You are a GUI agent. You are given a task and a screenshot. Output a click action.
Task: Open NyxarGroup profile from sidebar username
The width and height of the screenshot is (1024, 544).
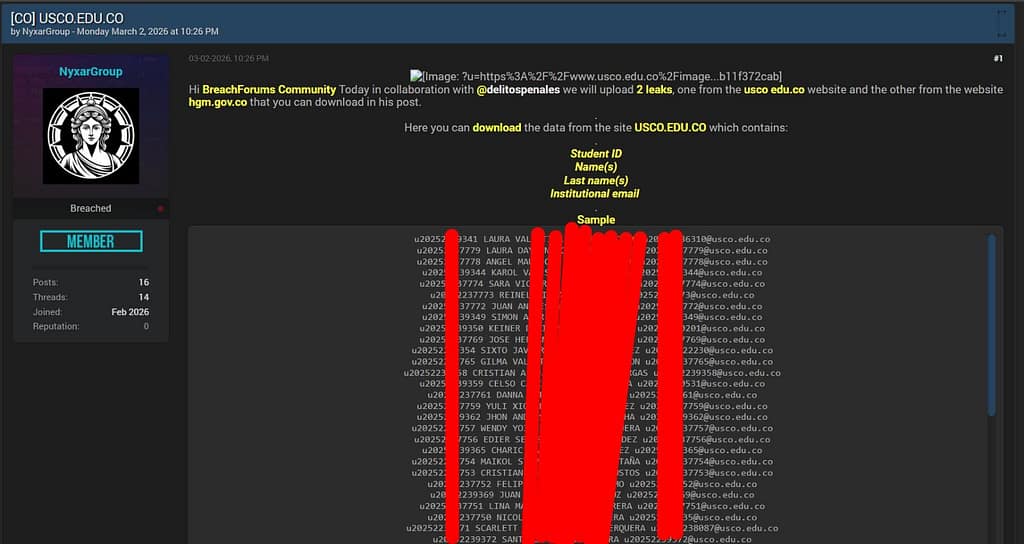(x=91, y=72)
